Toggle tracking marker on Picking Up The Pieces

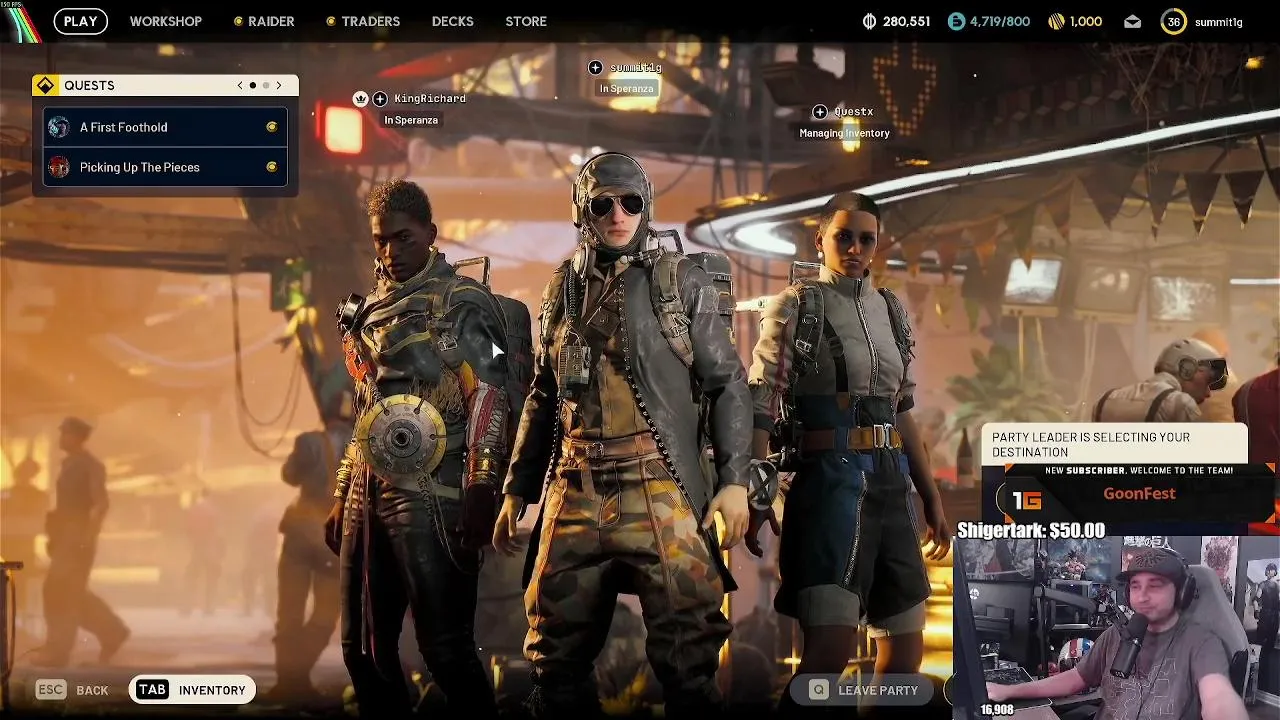(271, 167)
